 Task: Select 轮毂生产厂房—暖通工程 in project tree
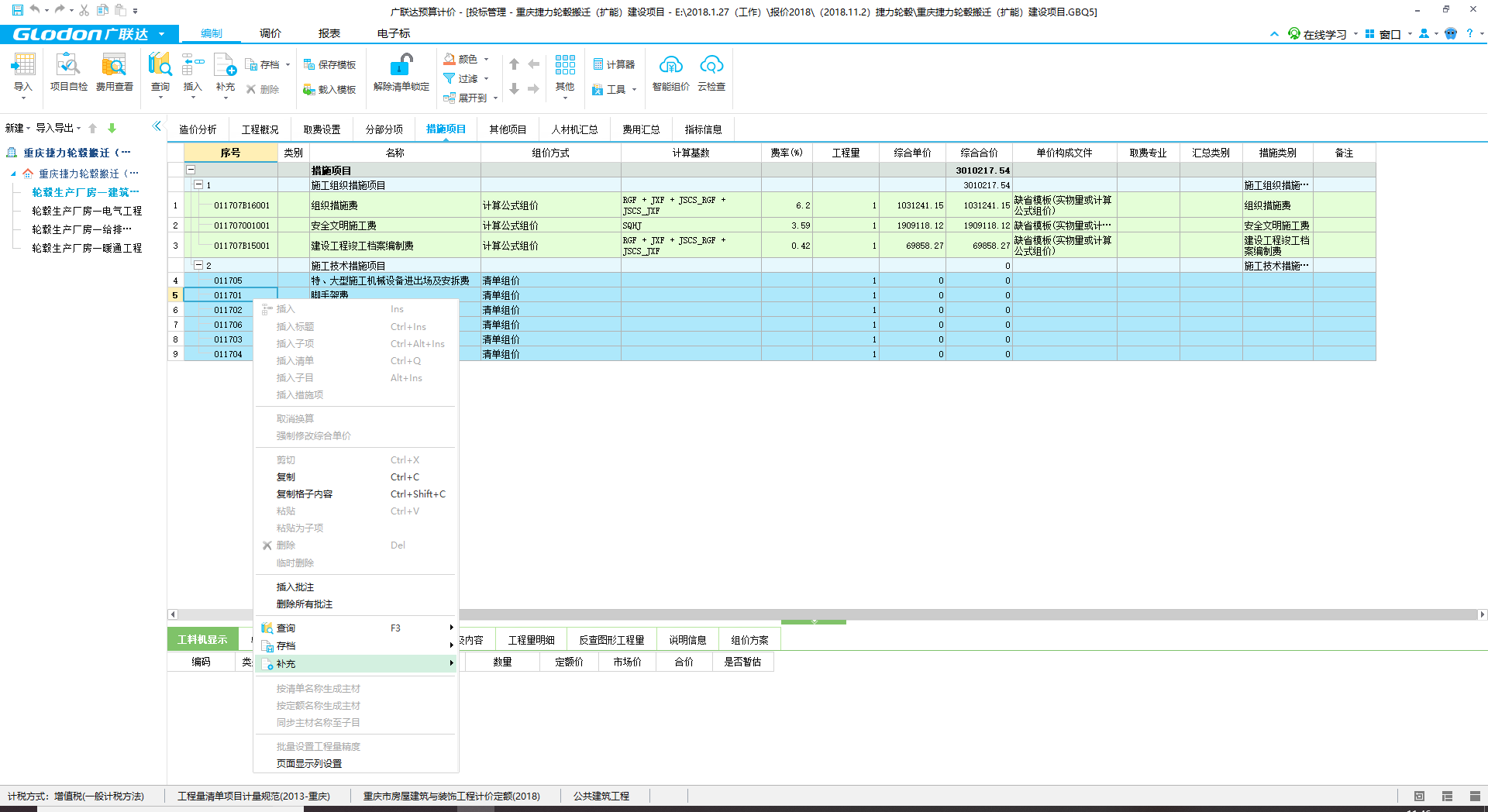click(x=87, y=248)
